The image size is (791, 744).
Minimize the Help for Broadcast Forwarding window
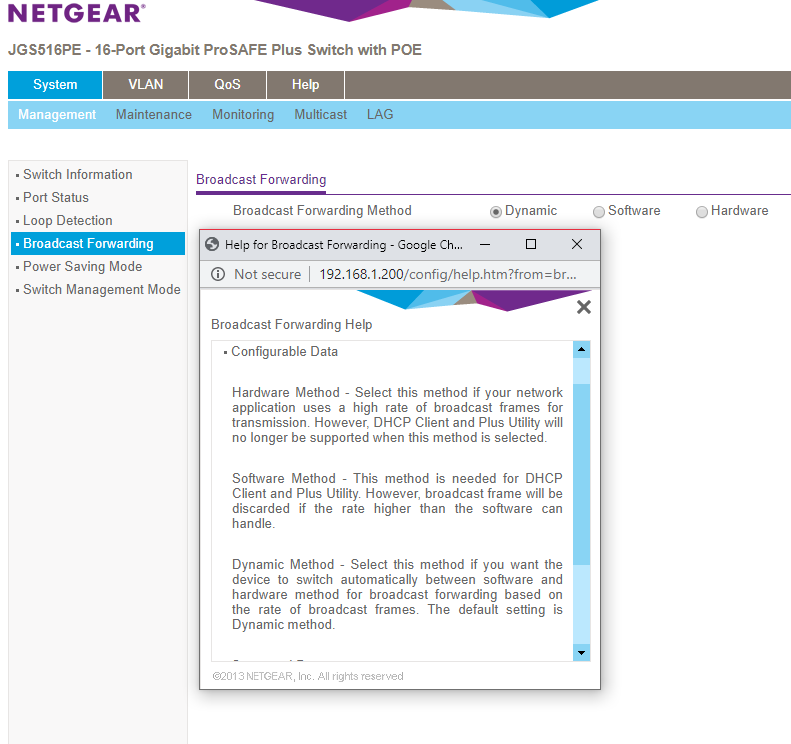click(485, 244)
